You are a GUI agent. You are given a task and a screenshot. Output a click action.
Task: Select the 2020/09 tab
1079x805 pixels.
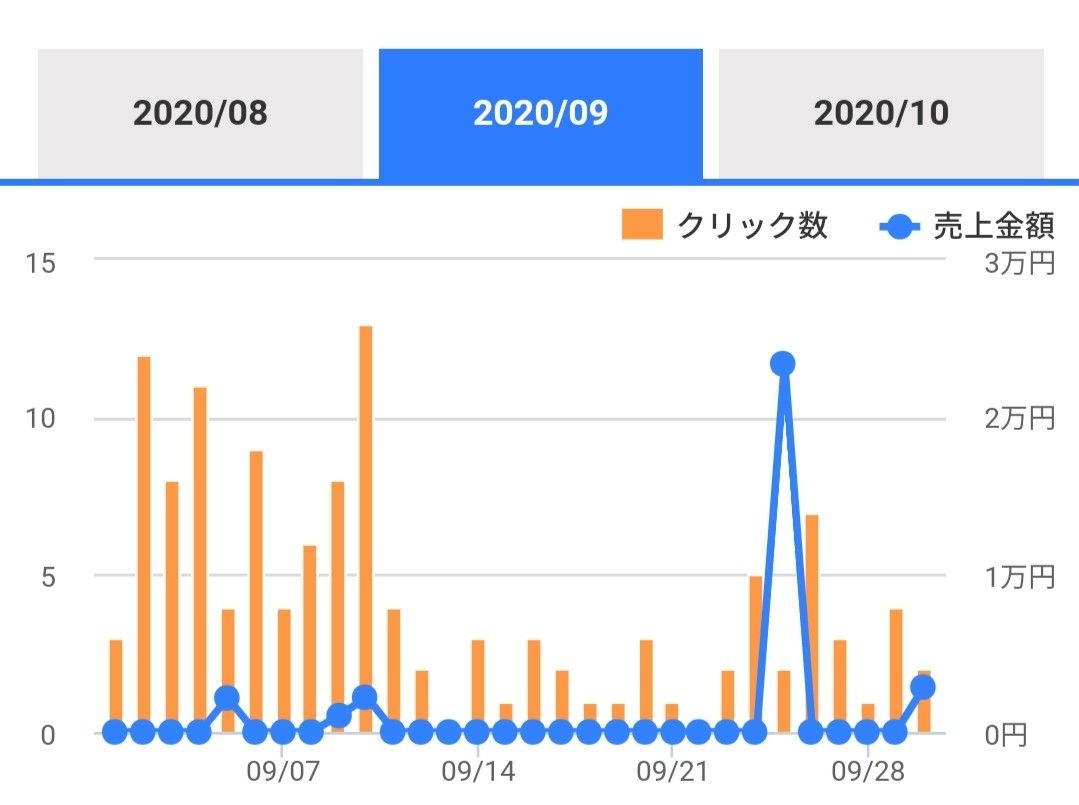pos(540,113)
